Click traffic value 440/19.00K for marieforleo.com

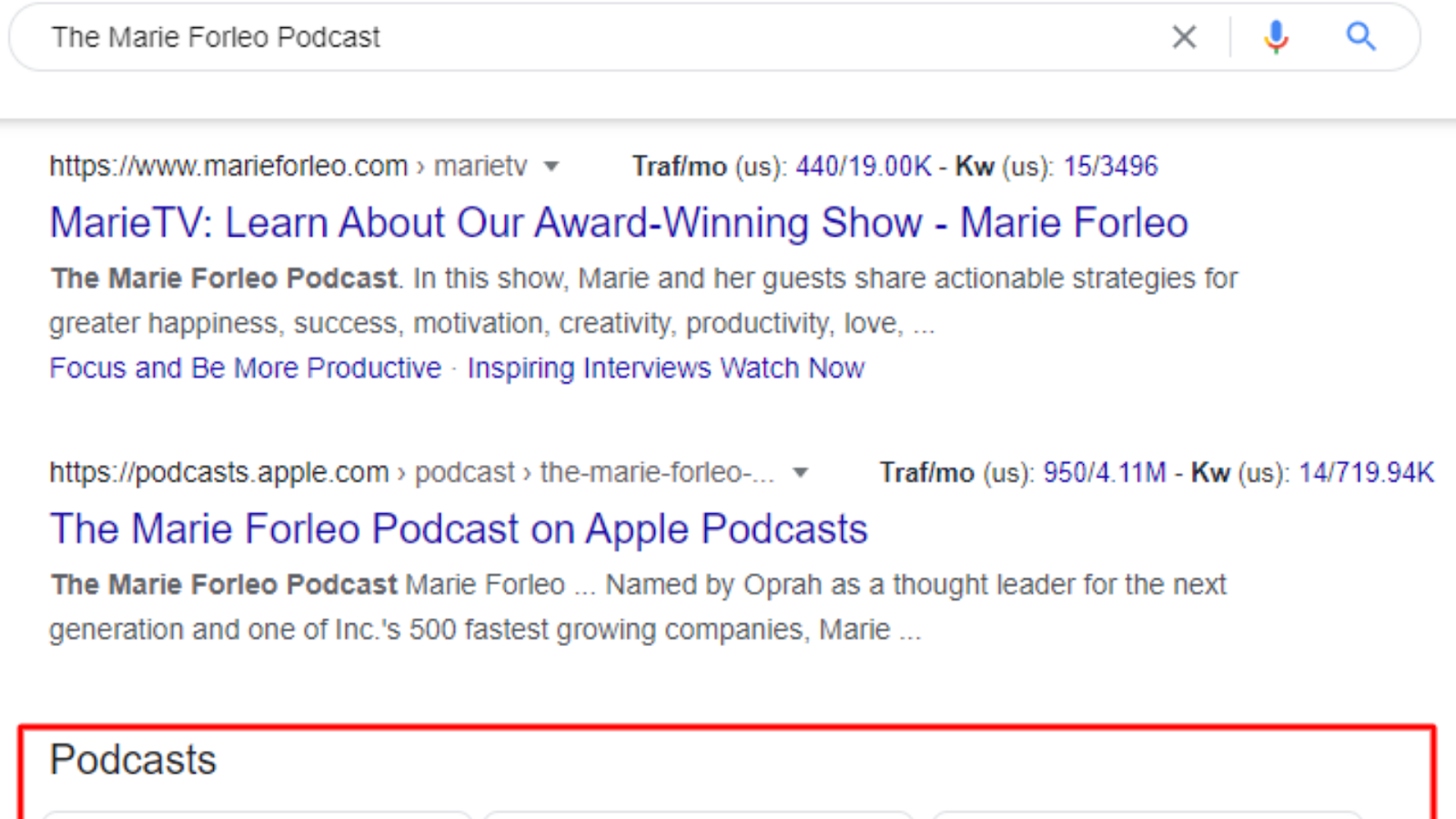click(864, 167)
